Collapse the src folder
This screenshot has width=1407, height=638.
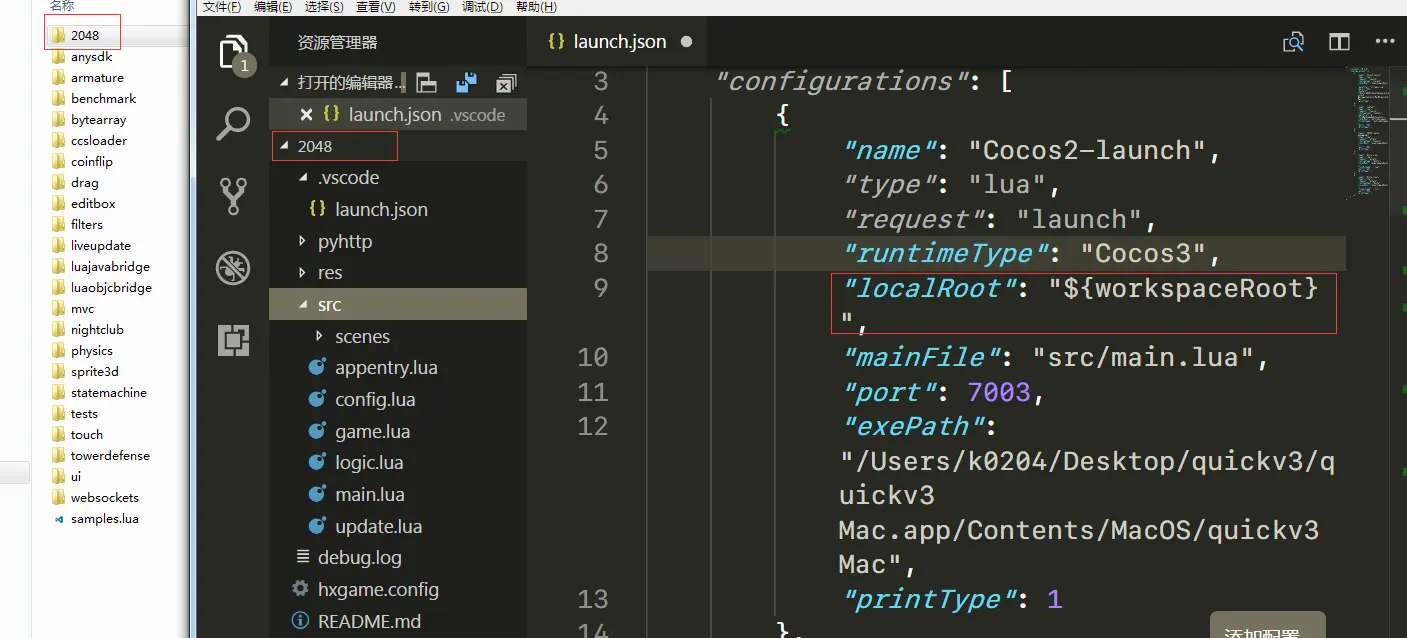click(x=304, y=305)
